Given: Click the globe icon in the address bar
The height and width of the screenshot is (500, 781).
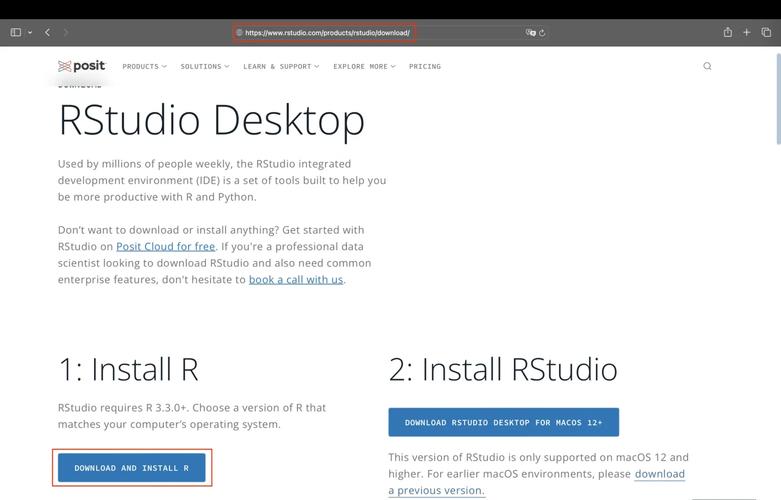Looking at the screenshot, I should [x=239, y=33].
